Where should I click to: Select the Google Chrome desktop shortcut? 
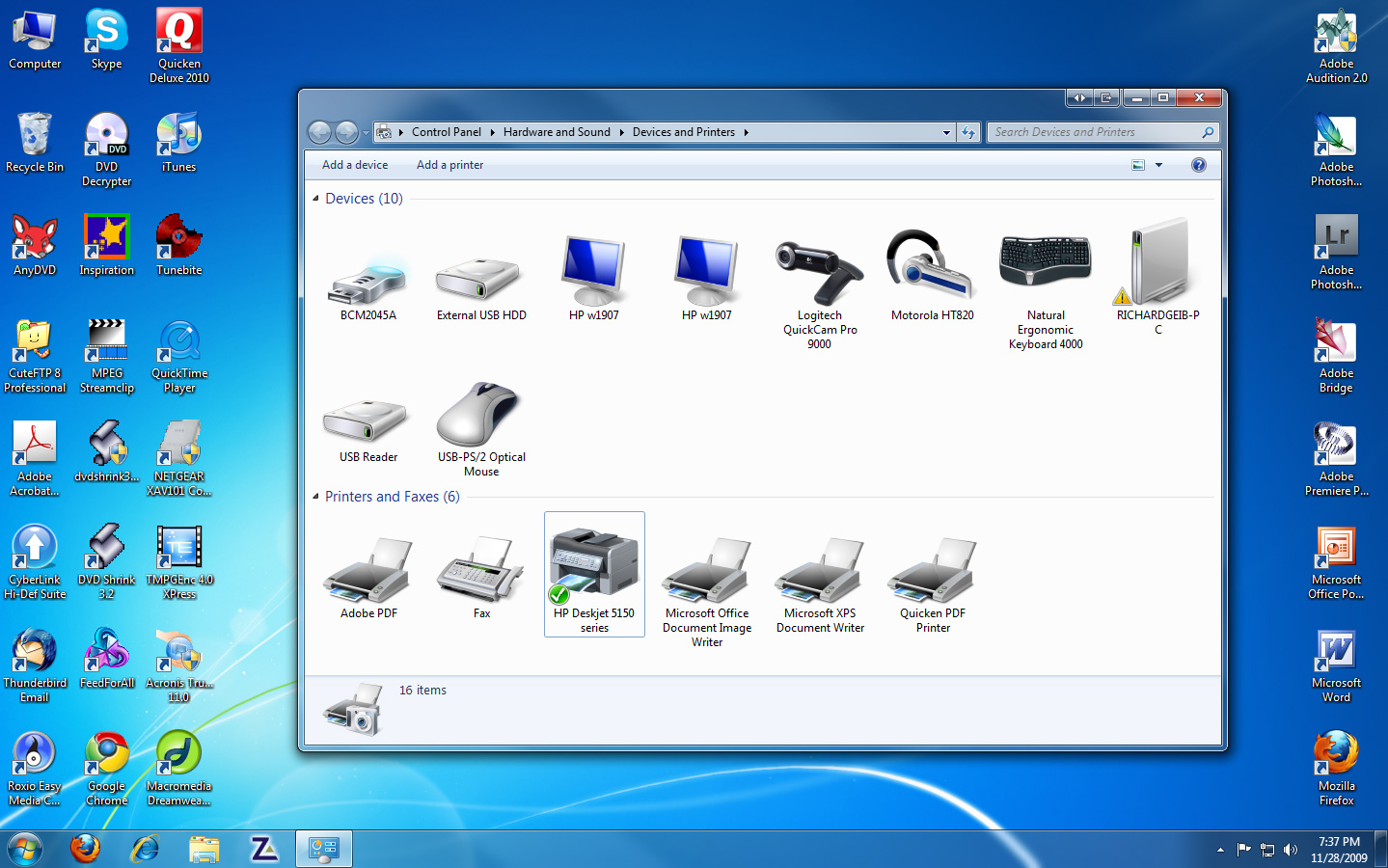pyautogui.click(x=106, y=769)
